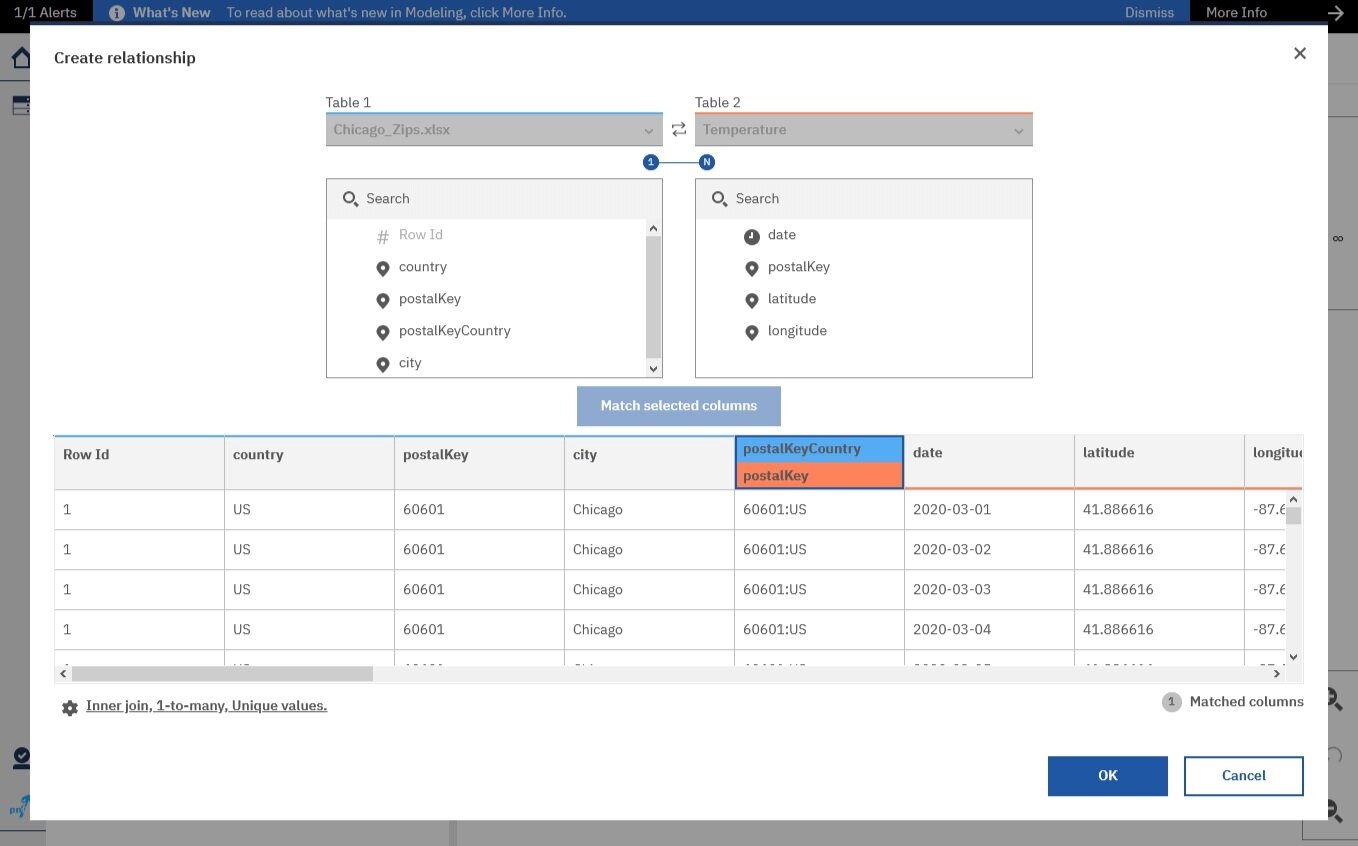Click the date column header in preview

pyautogui.click(x=989, y=462)
